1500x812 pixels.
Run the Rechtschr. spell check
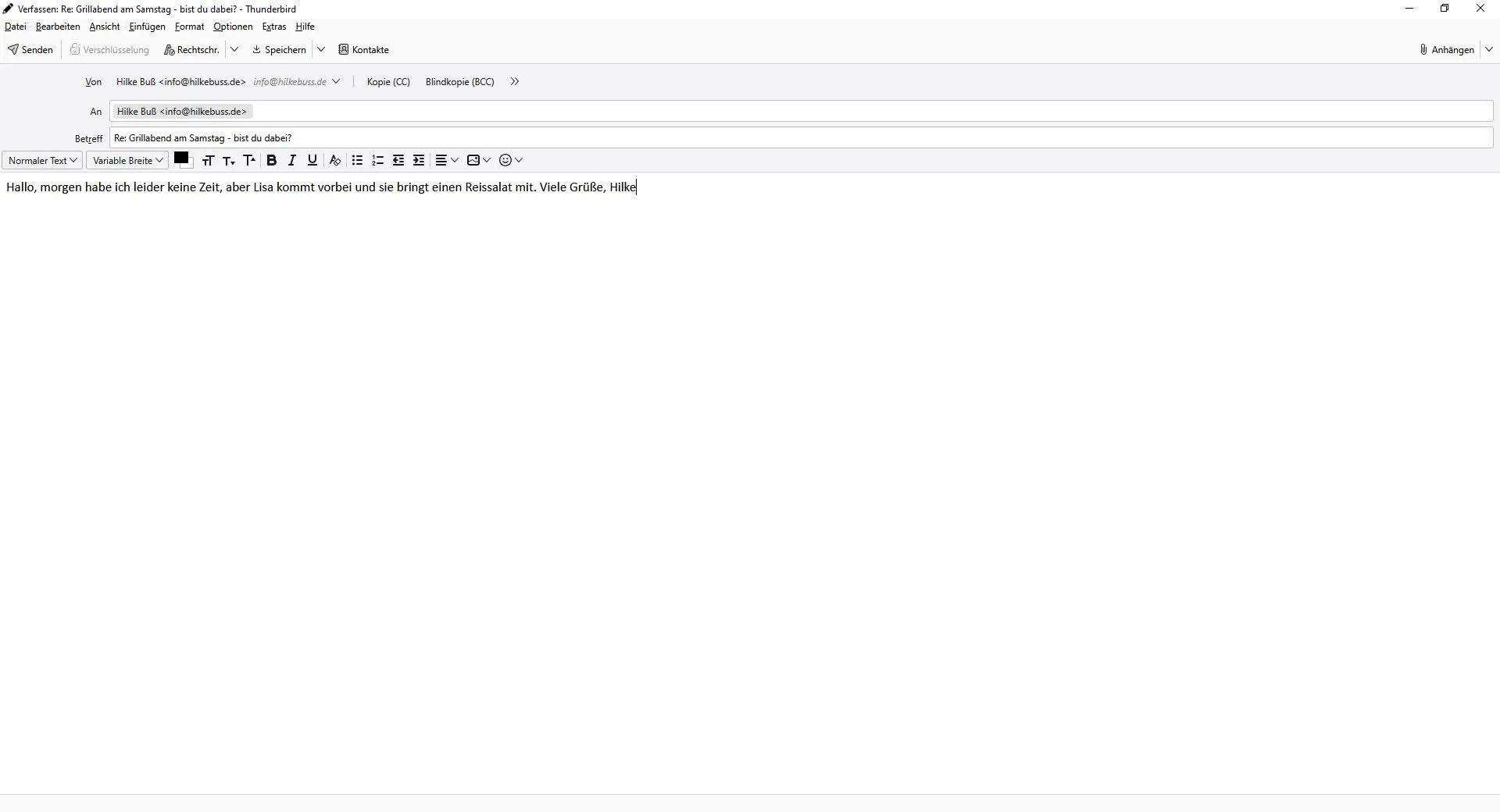pyautogui.click(x=191, y=50)
